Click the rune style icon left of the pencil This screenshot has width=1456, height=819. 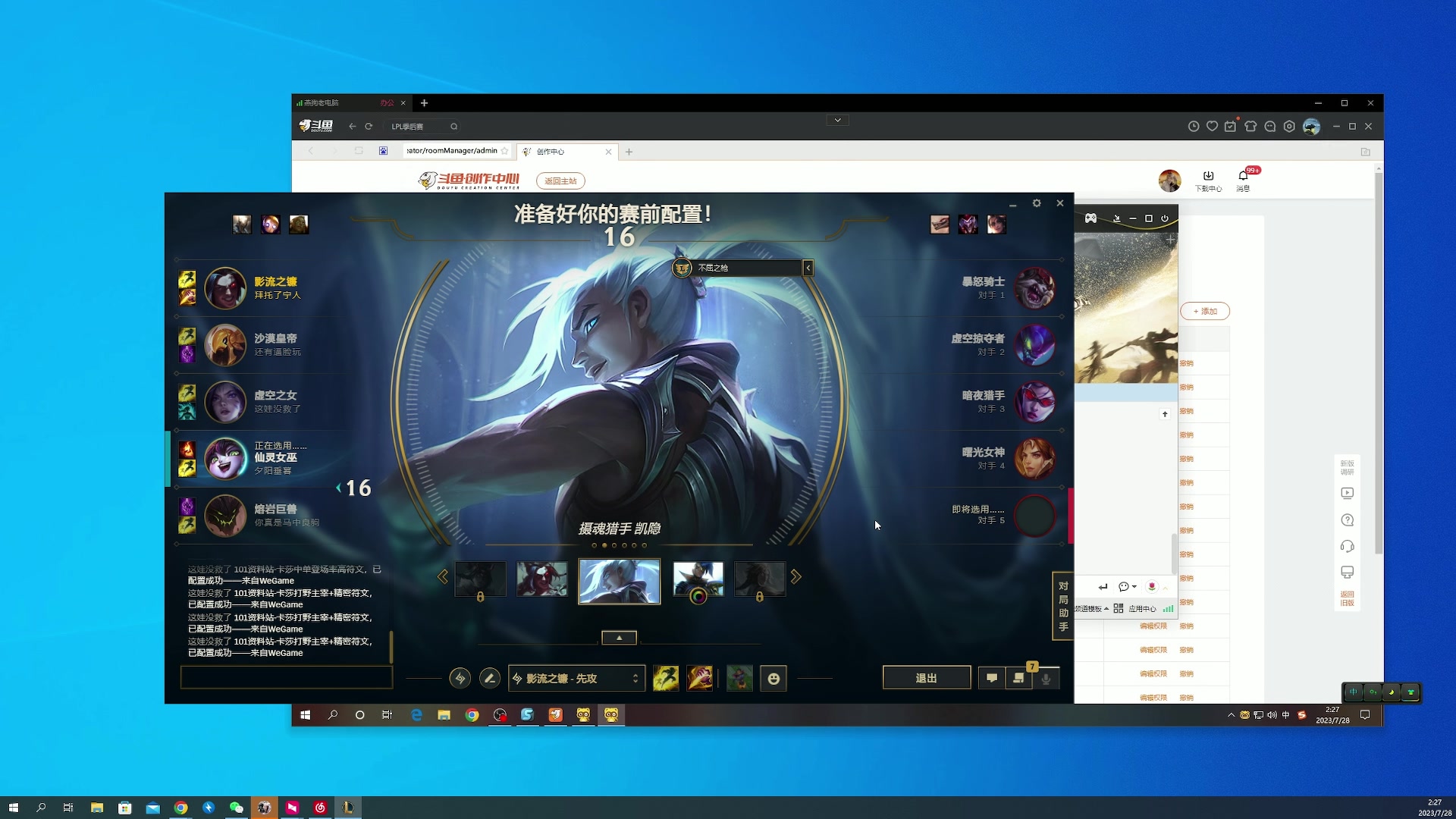pos(460,679)
